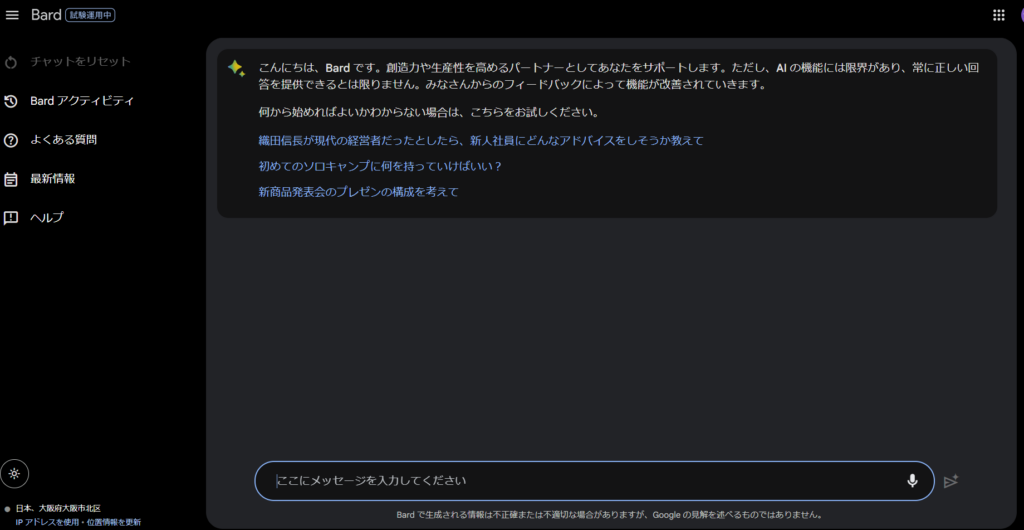The width and height of the screenshot is (1024, 530).
Task: Open the Google apps grid
Action: pyautogui.click(x=999, y=15)
